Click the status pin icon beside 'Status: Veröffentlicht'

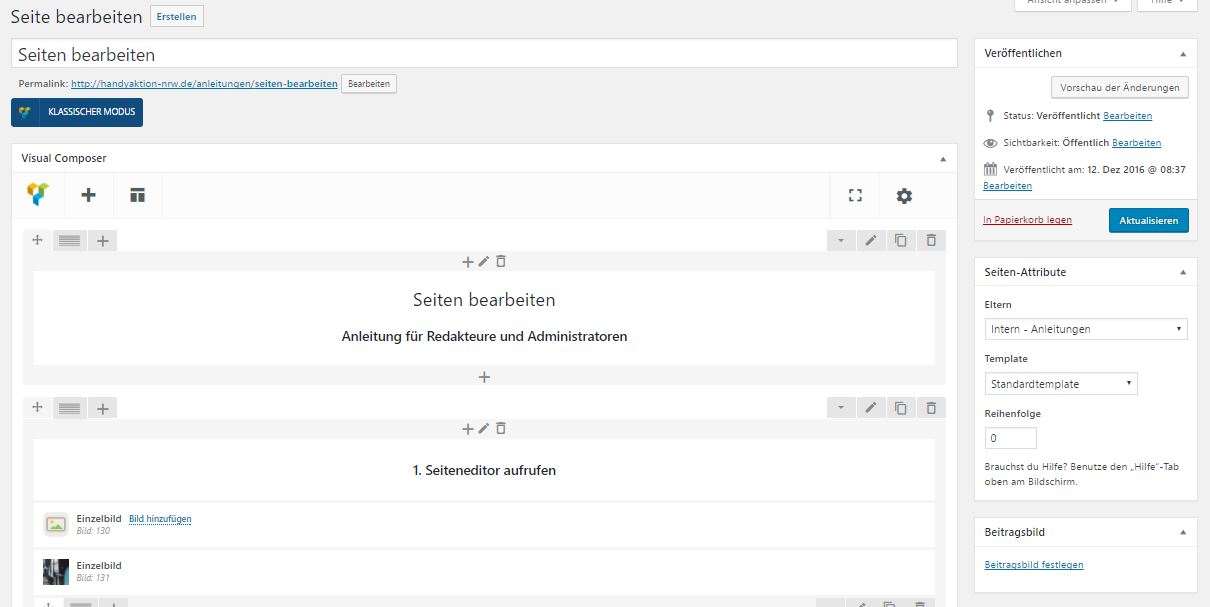coord(990,116)
